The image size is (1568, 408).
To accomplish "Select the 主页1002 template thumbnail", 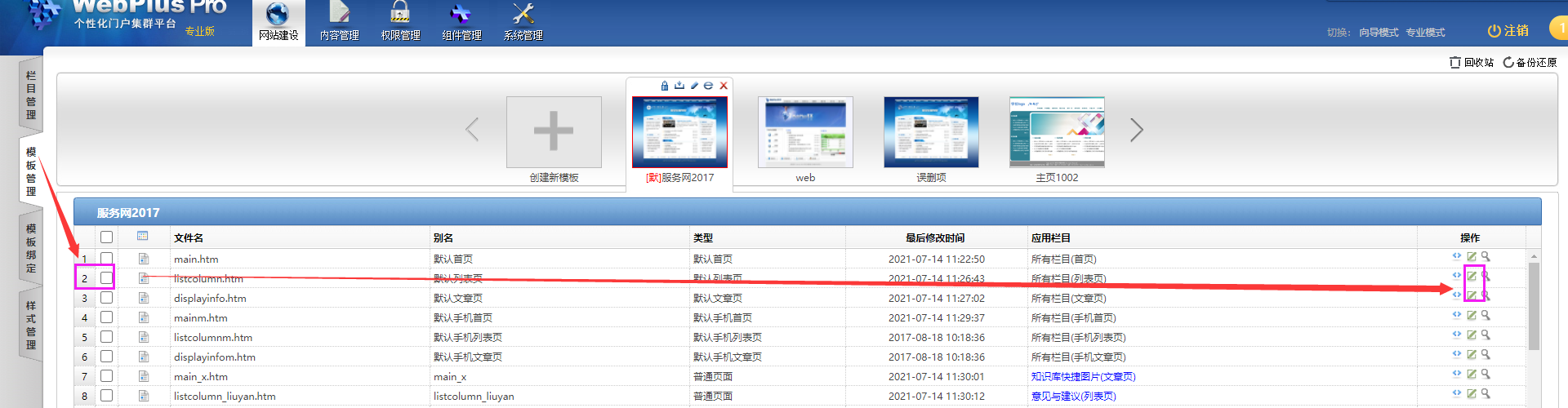I will (x=1057, y=133).
